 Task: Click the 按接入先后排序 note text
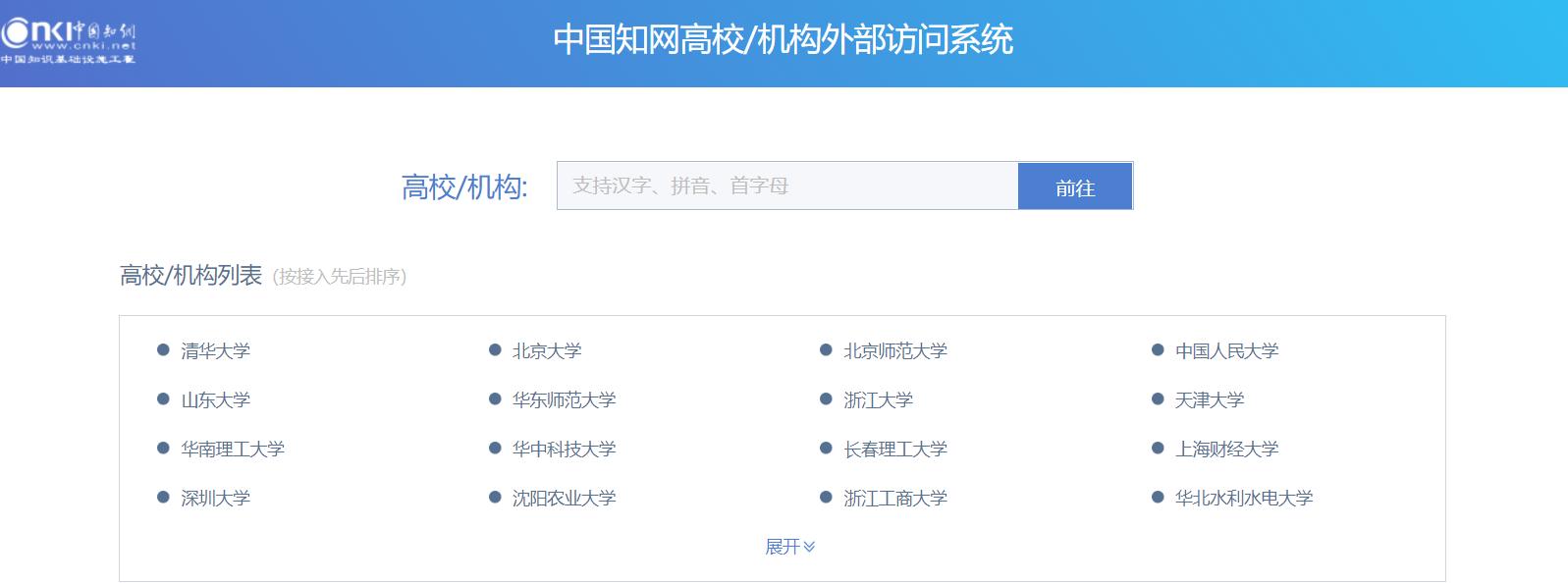coord(340,277)
